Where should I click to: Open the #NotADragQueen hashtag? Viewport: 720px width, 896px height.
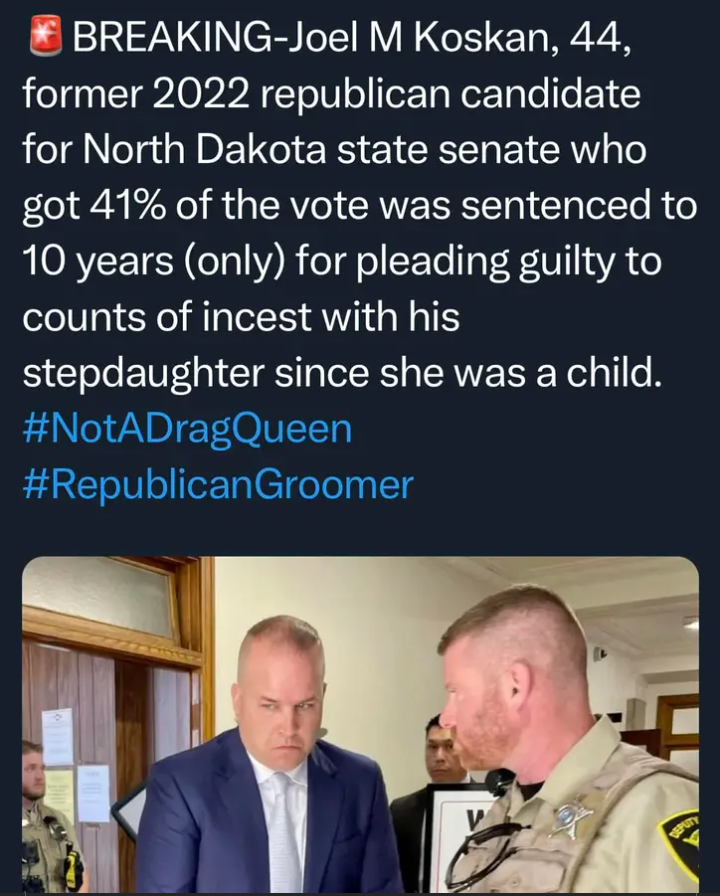point(187,429)
